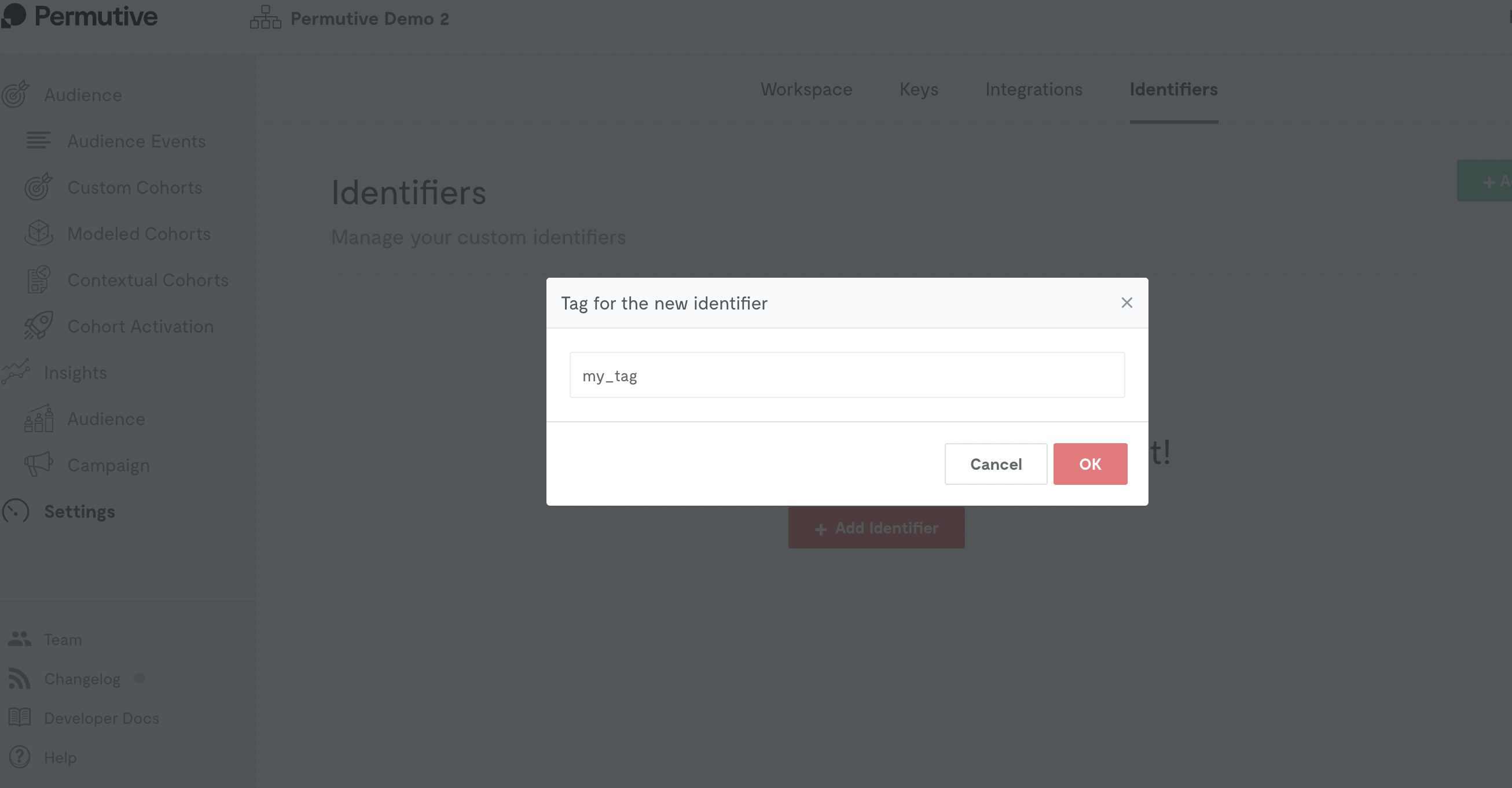1512x788 pixels.
Task: Click the workspace hierarchy icon near Permutive Demo 2
Action: pos(265,17)
